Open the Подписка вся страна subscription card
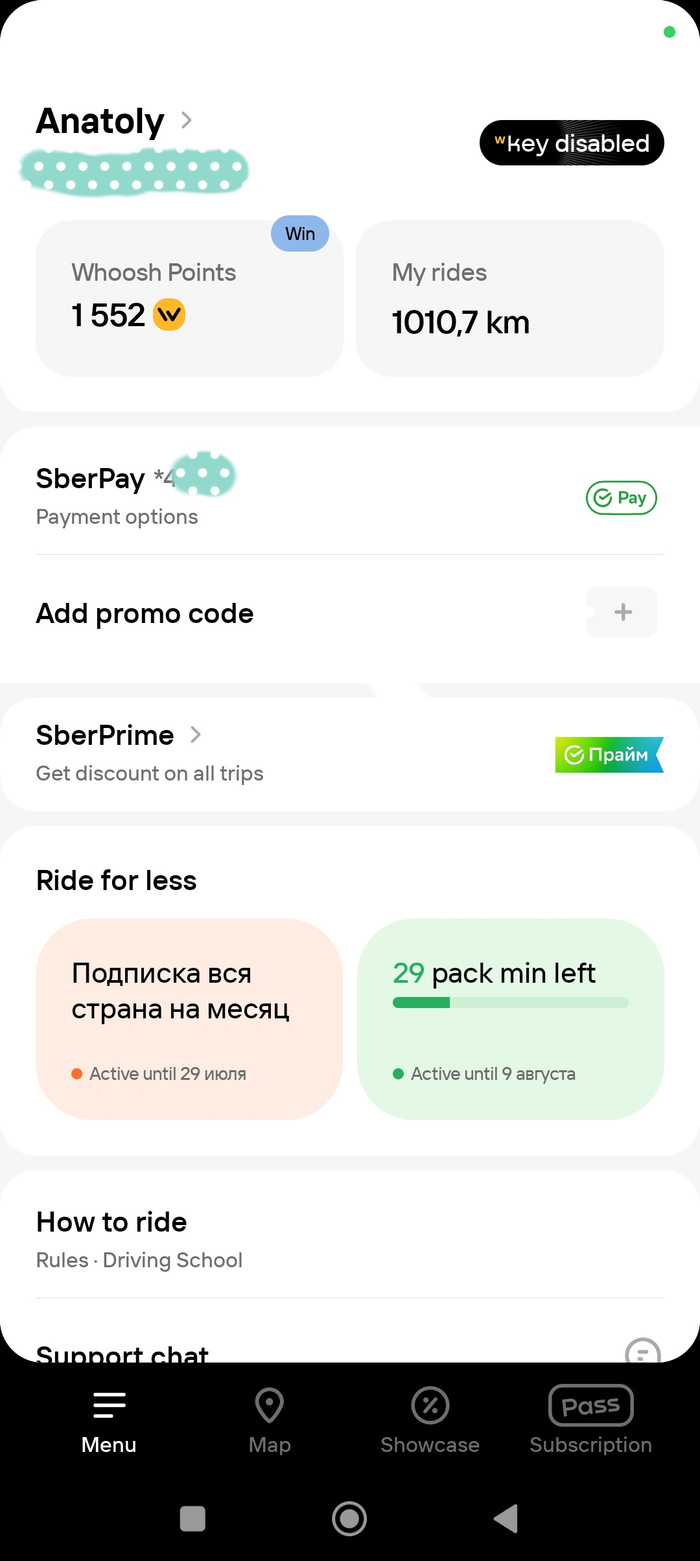700x1561 pixels. [189, 1018]
